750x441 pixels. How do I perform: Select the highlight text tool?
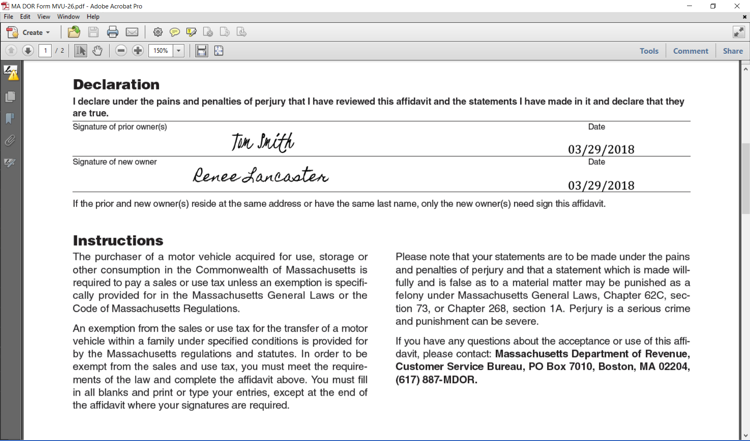(x=191, y=32)
